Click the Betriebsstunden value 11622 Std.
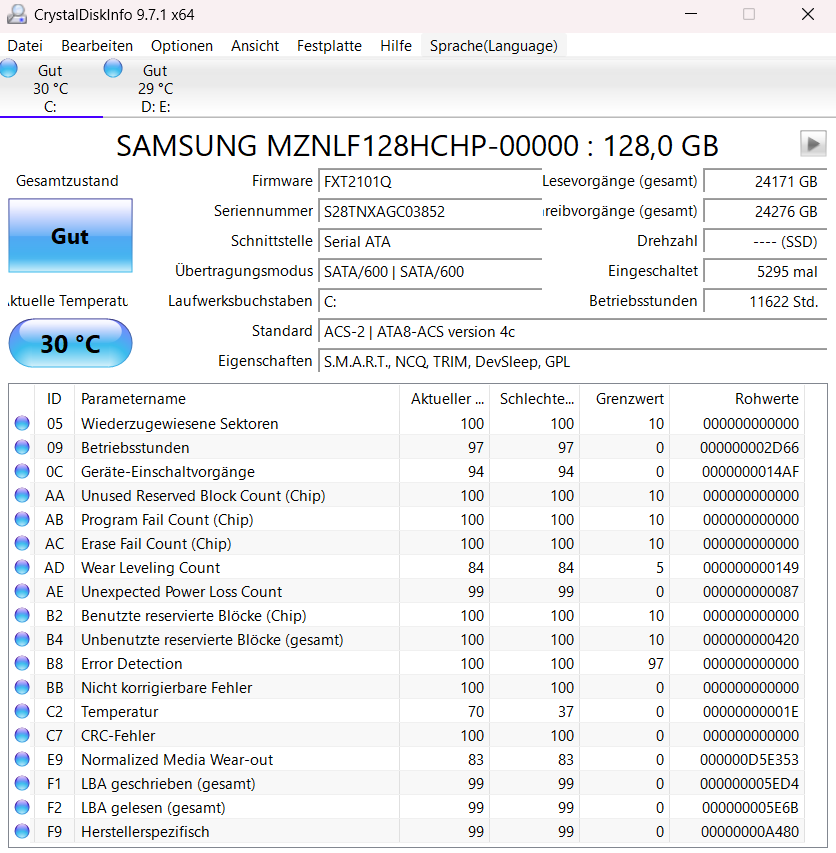 (765, 301)
